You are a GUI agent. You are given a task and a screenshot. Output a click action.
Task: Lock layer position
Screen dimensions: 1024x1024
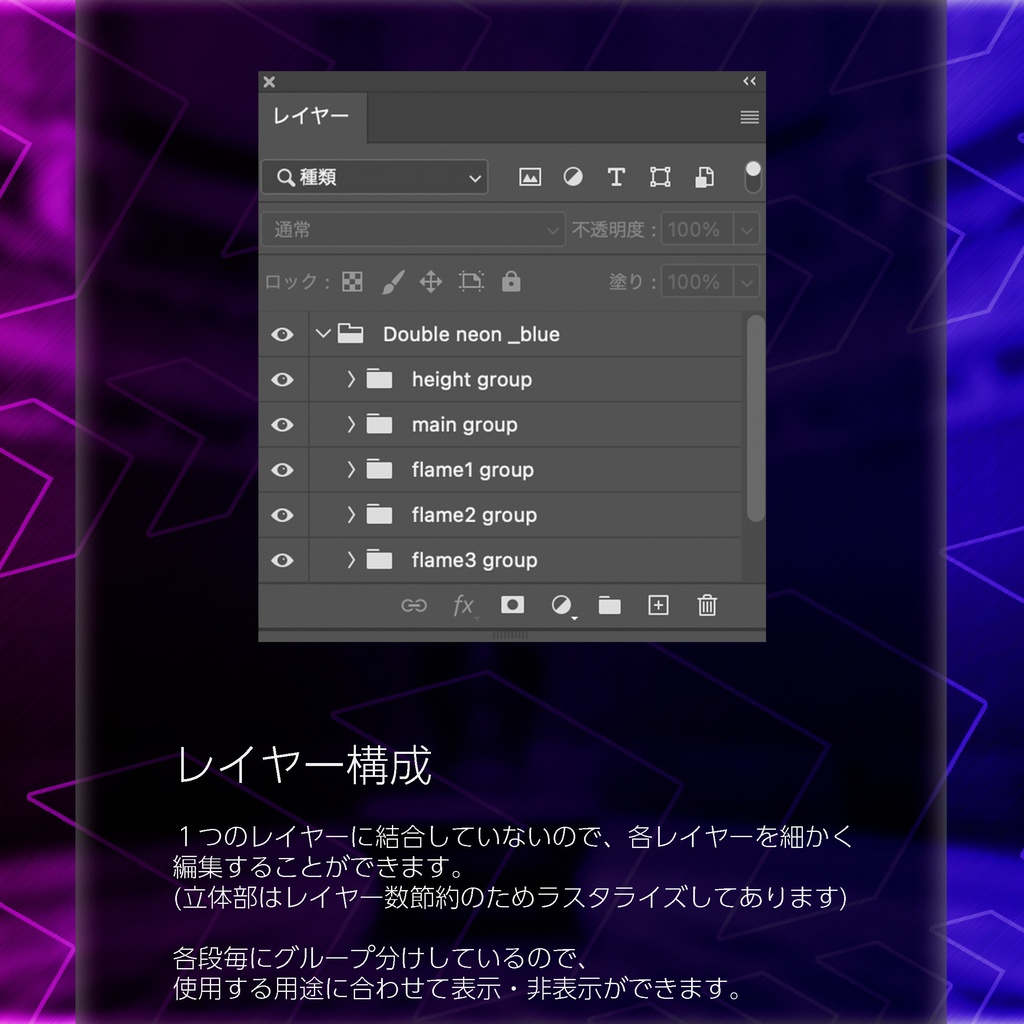coord(430,281)
